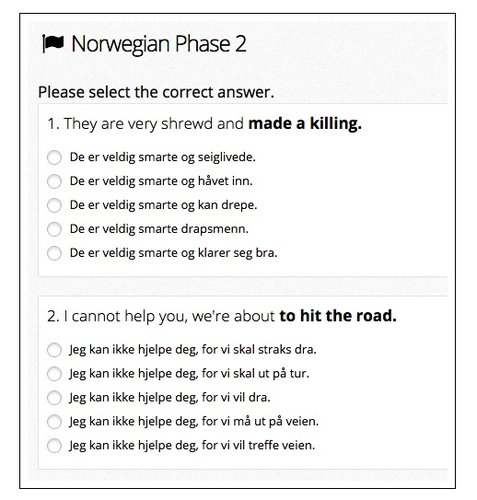
Task: Pick the 'for vi vil dra' radio button
Action: tap(54, 398)
